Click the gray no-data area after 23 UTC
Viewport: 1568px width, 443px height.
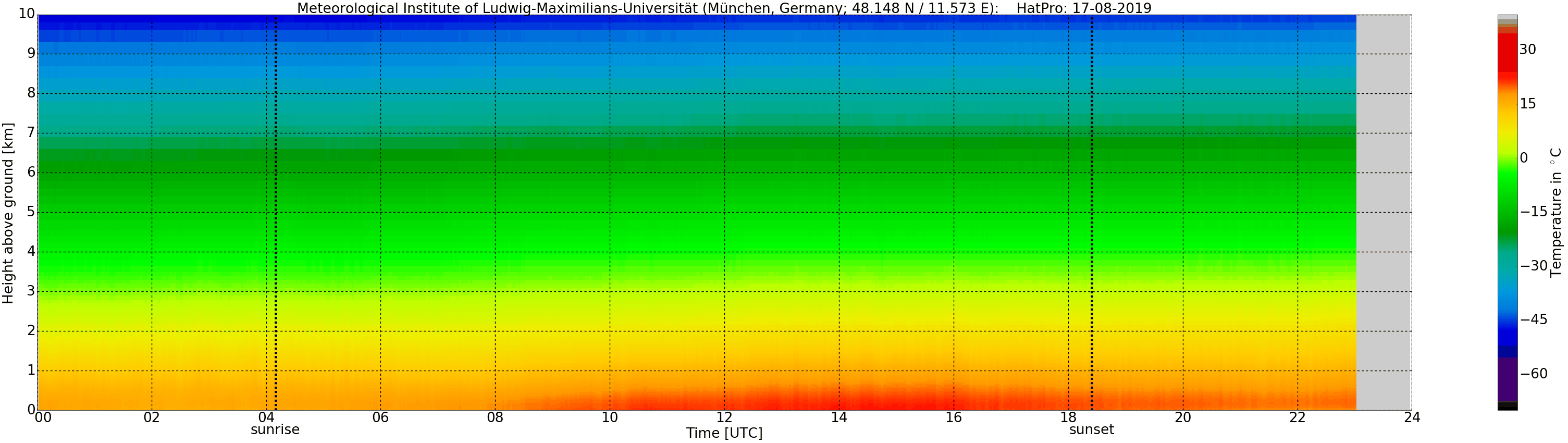(1384, 213)
